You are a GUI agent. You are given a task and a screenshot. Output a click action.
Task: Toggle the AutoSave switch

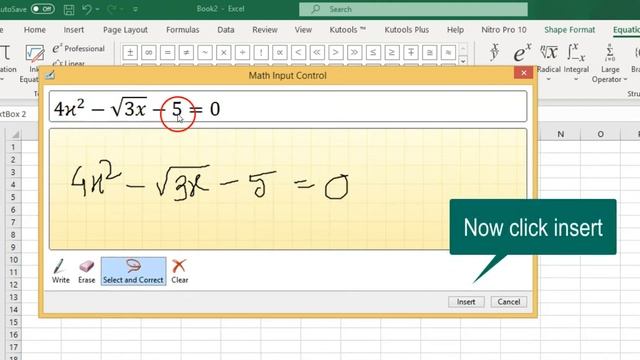[x=42, y=9]
